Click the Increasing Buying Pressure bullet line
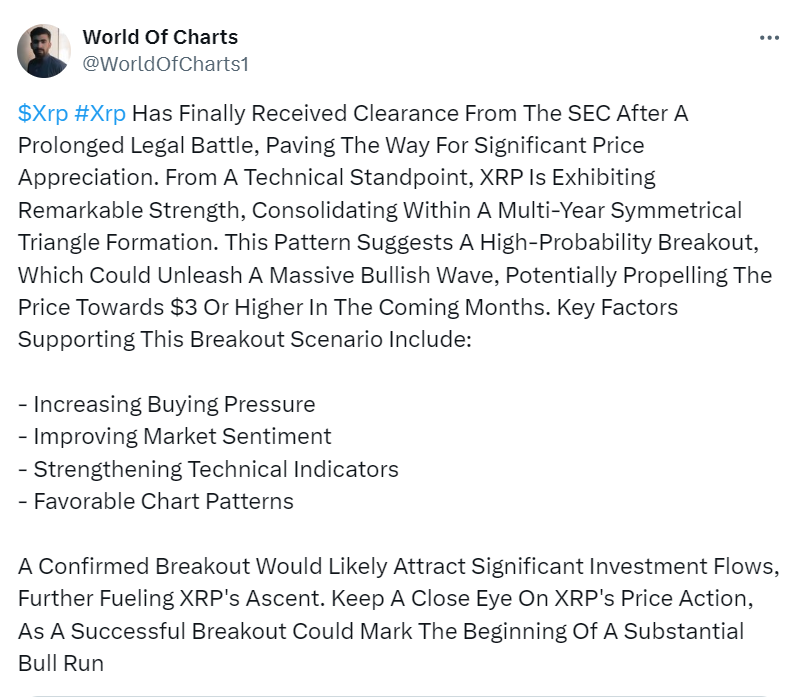The height and width of the screenshot is (697, 803). 166,405
